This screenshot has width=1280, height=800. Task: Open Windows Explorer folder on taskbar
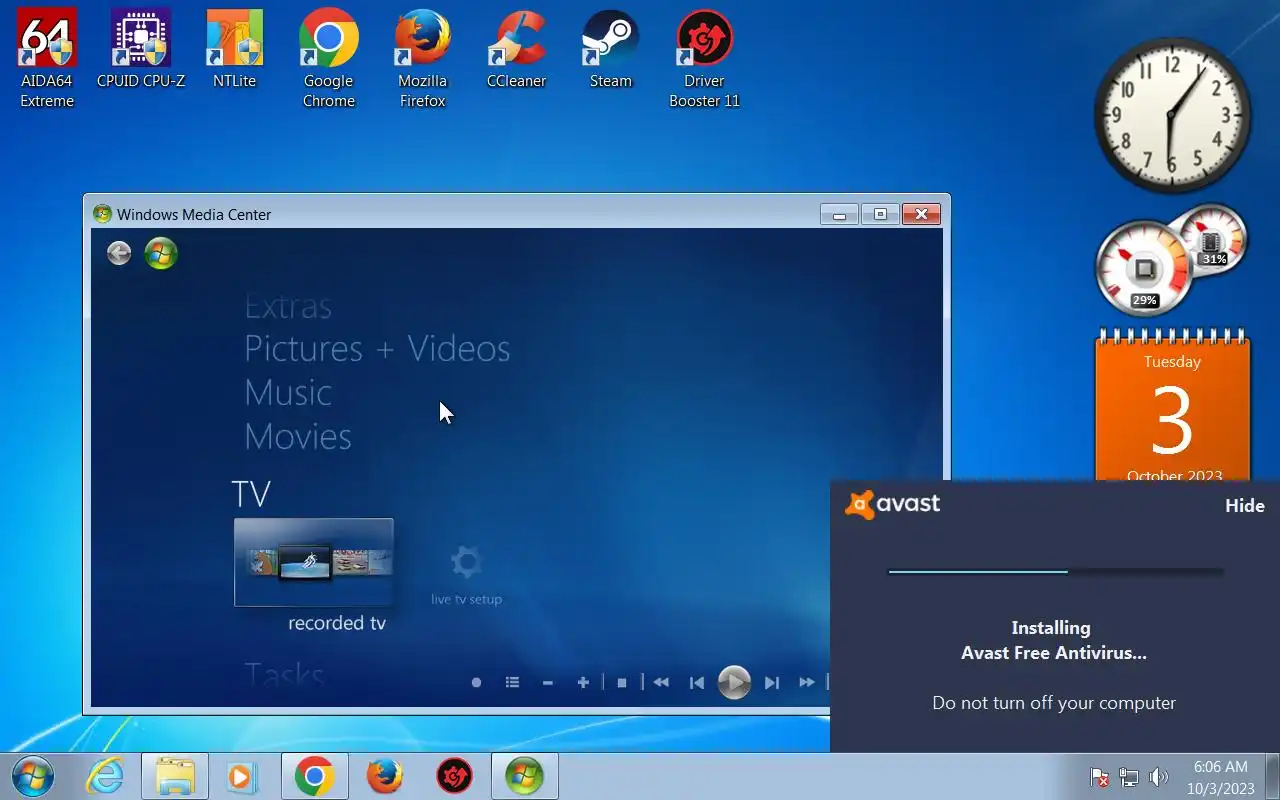(175, 776)
